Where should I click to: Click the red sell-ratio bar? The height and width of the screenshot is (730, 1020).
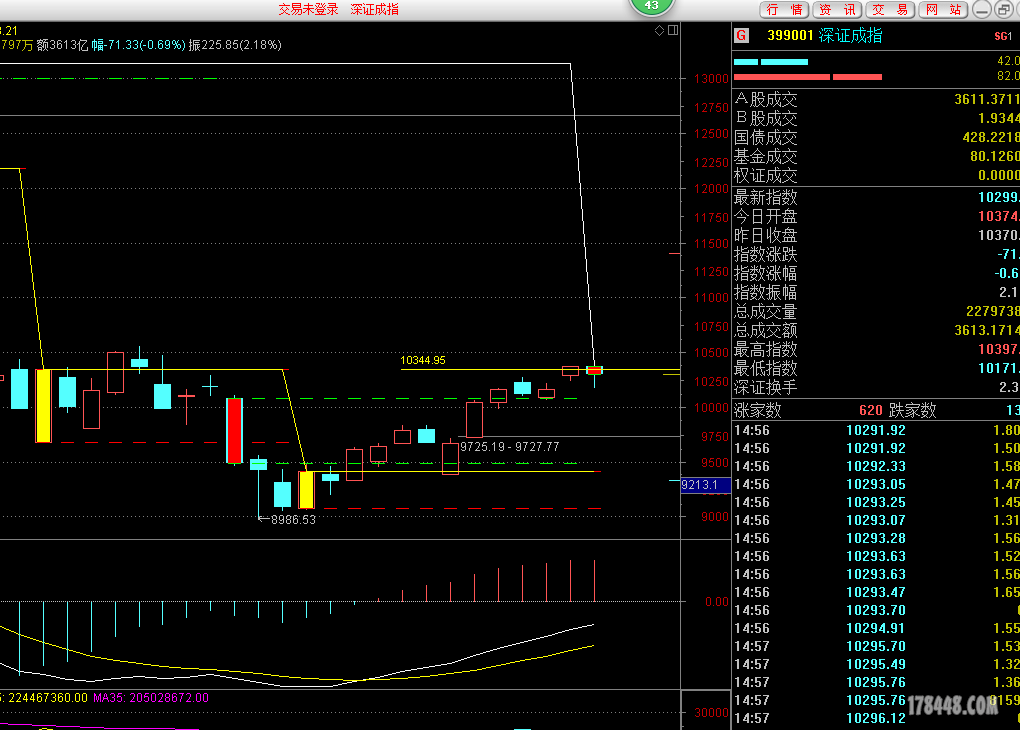coord(807,77)
